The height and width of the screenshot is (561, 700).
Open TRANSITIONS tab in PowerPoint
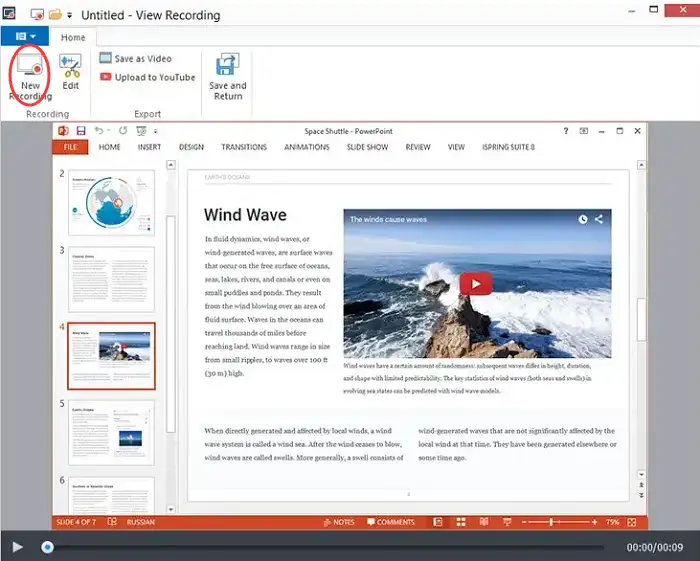pyautogui.click(x=244, y=147)
